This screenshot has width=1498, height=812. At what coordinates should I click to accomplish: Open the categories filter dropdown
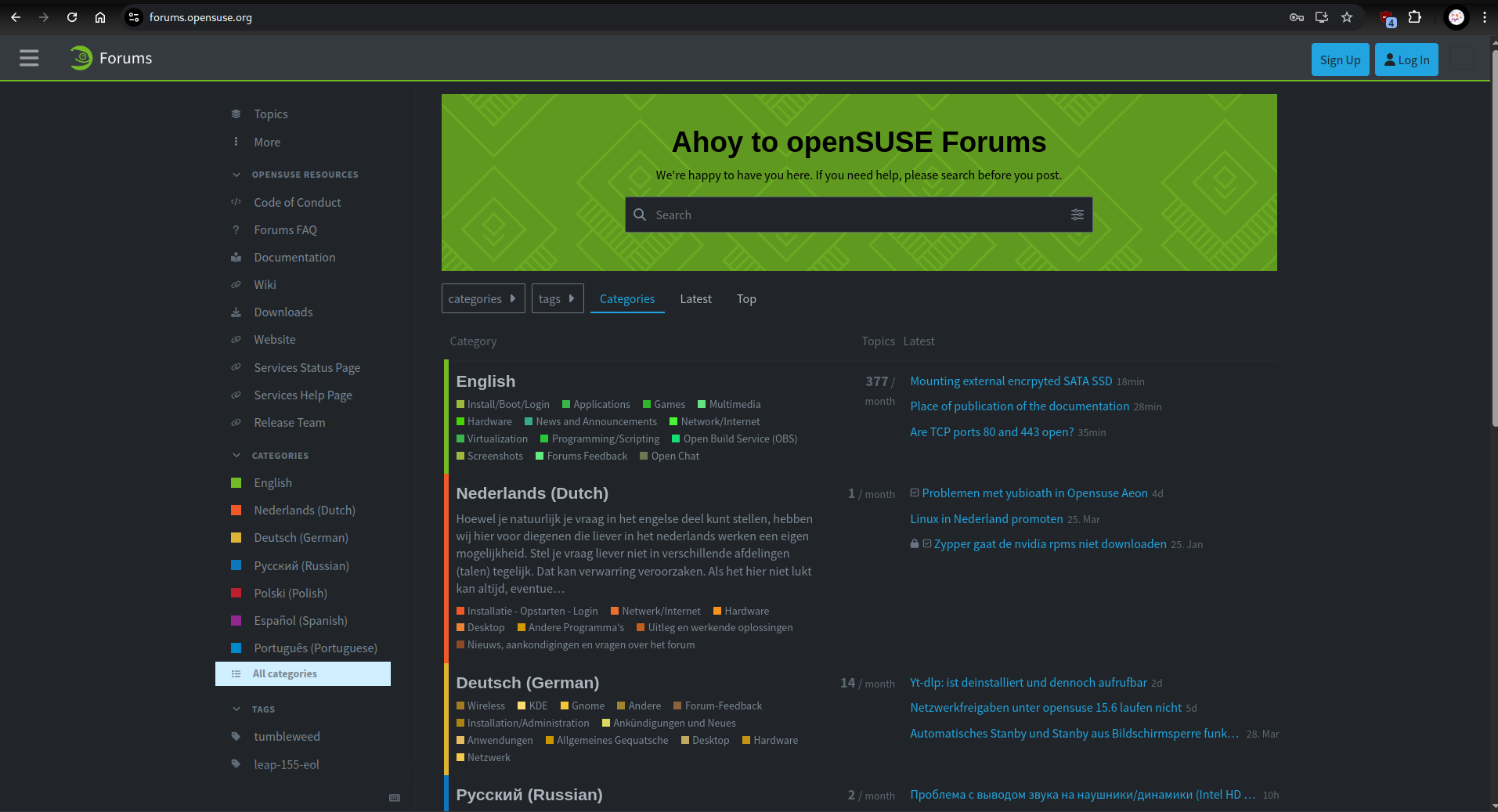(483, 298)
